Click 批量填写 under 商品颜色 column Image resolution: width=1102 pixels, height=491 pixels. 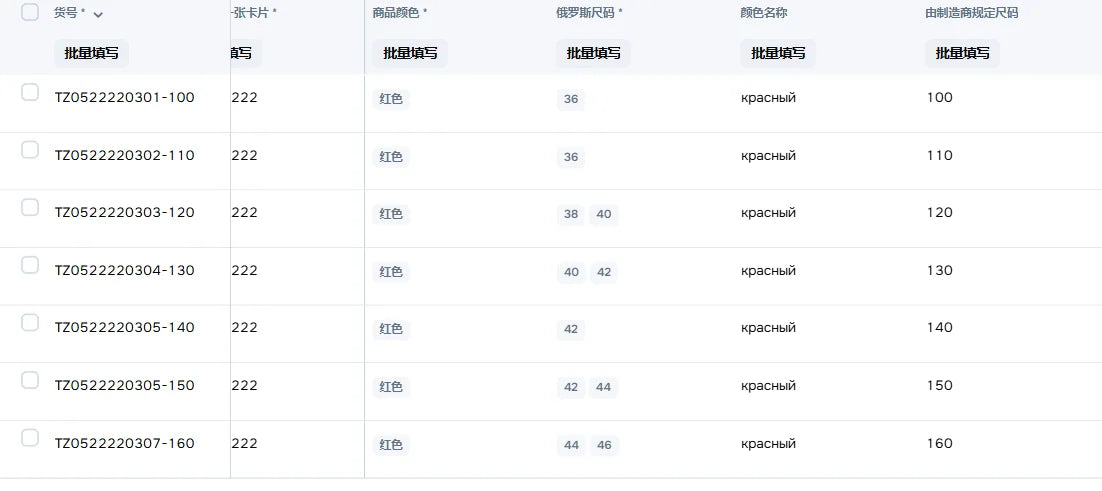410,53
